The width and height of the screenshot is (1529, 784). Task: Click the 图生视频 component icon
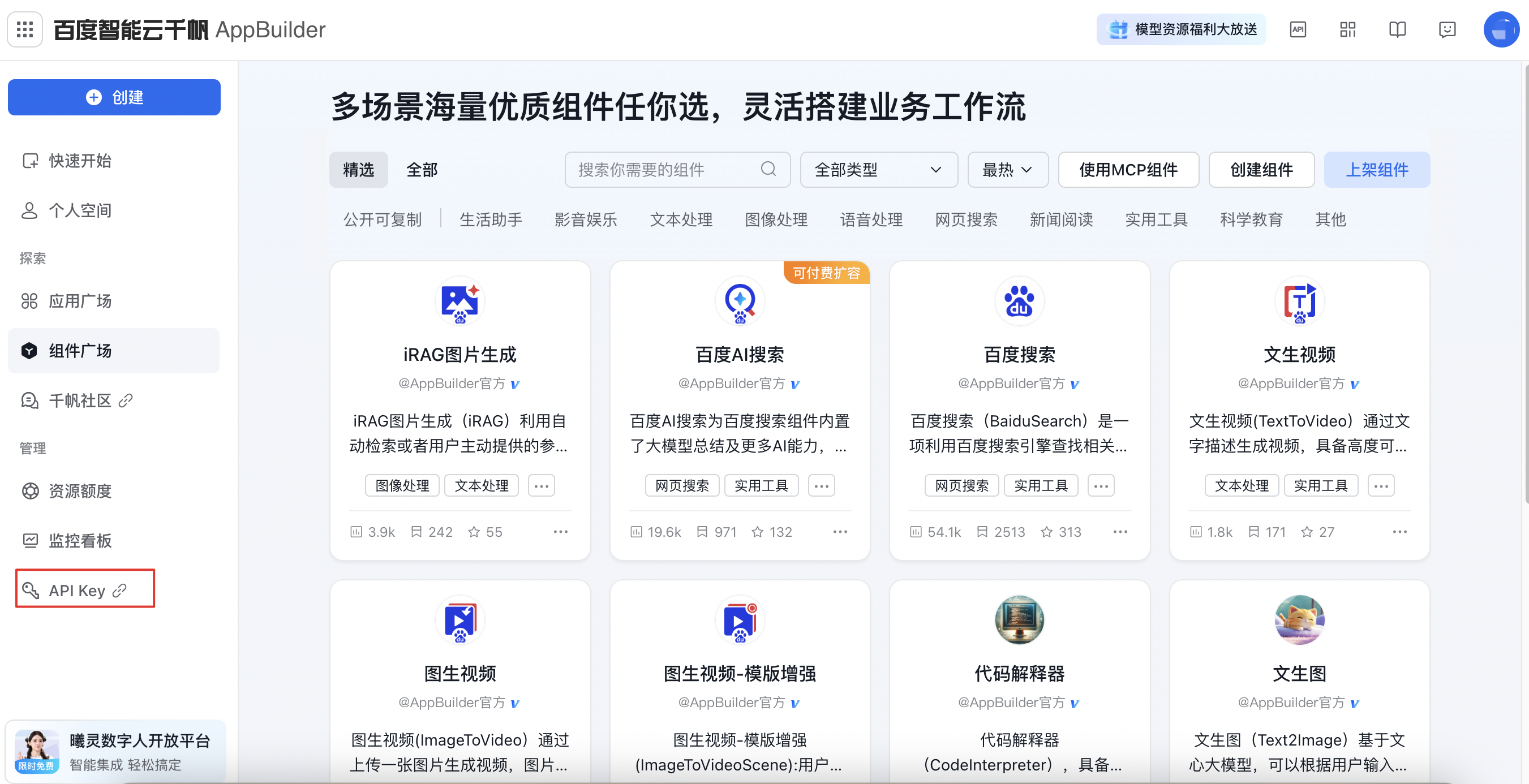[460, 619]
